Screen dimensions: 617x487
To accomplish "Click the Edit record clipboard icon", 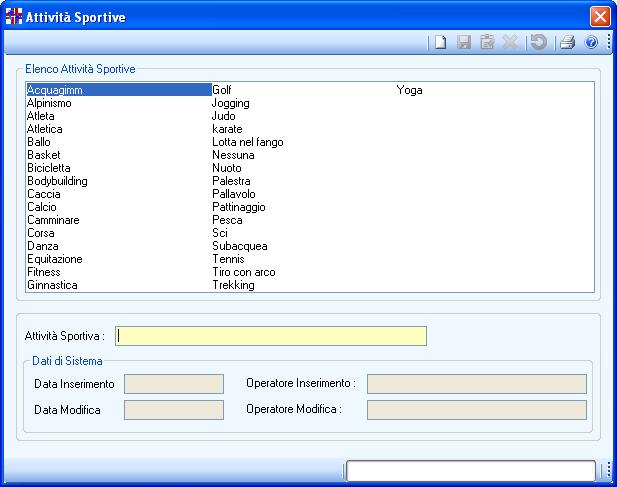I will point(487,43).
